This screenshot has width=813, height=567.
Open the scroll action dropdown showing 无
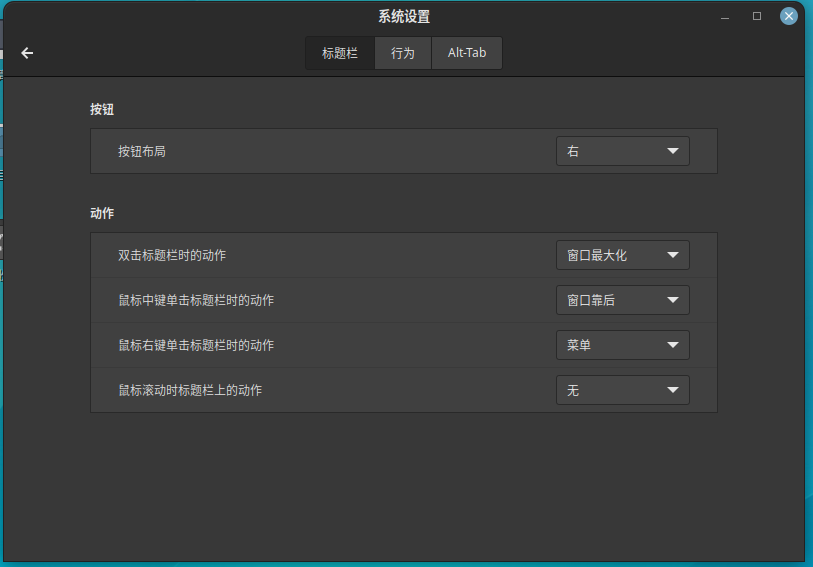(622, 390)
